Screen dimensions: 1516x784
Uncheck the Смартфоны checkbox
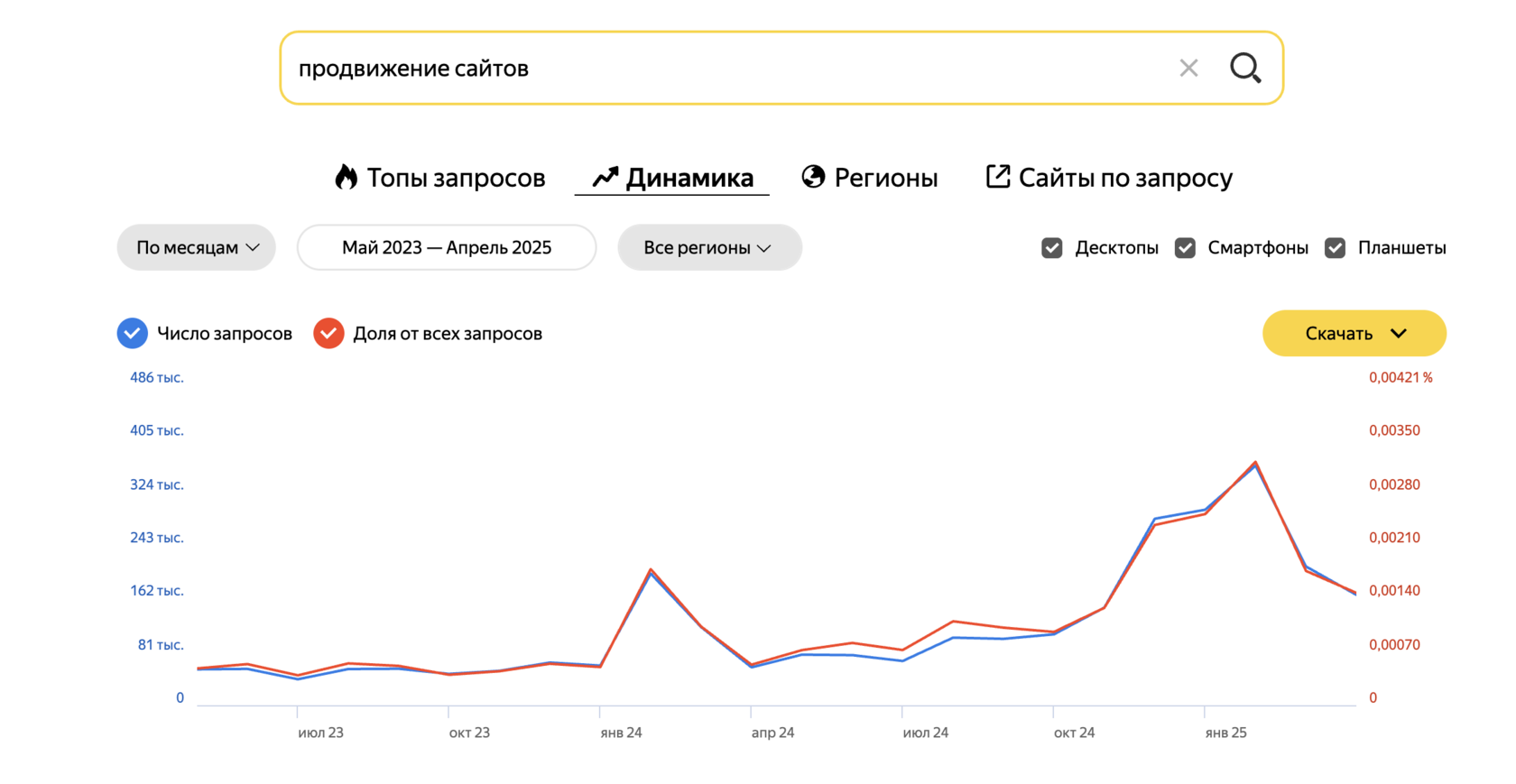(1185, 248)
